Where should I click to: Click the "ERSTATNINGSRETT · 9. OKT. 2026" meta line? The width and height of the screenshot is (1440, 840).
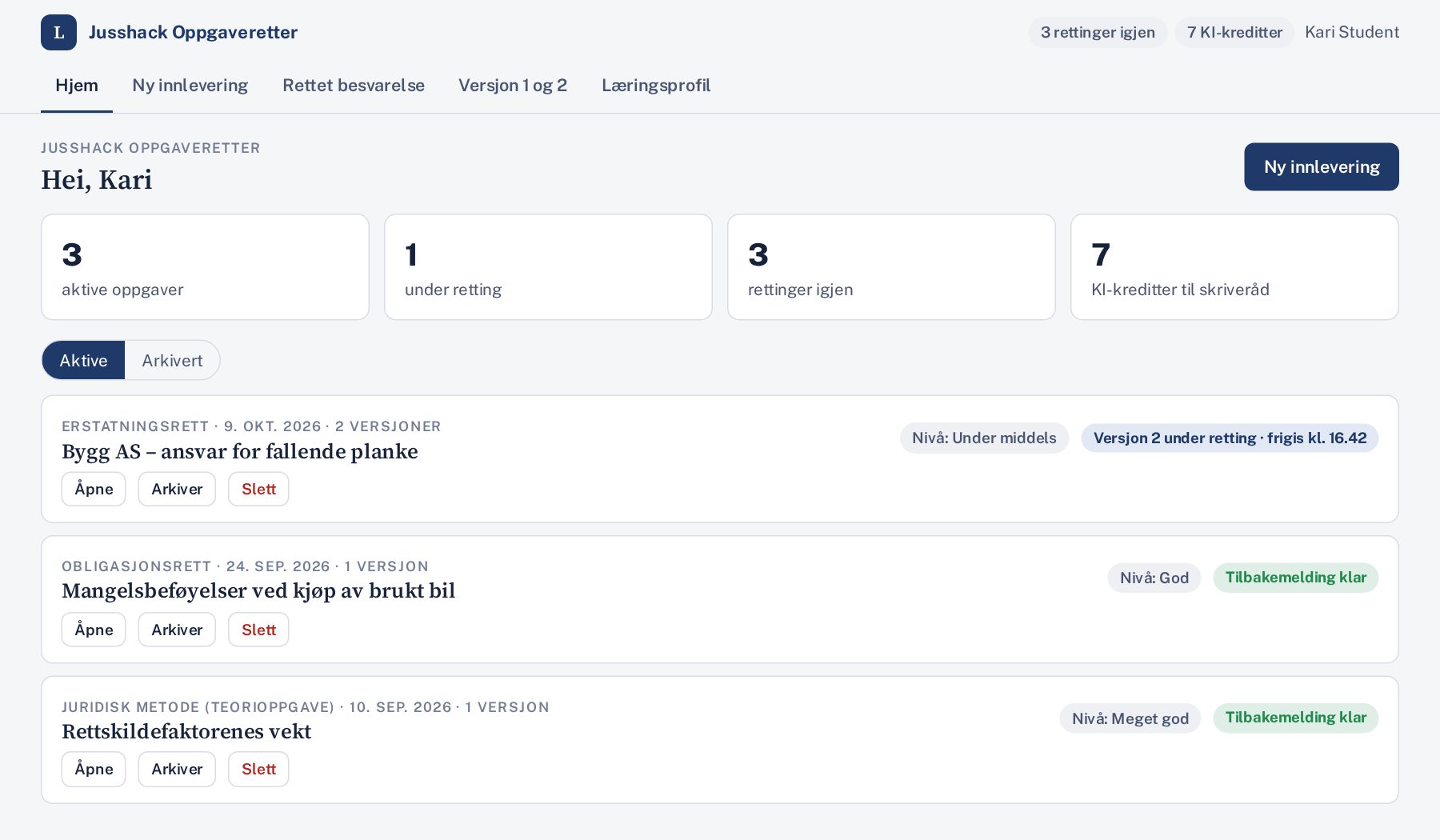click(251, 426)
